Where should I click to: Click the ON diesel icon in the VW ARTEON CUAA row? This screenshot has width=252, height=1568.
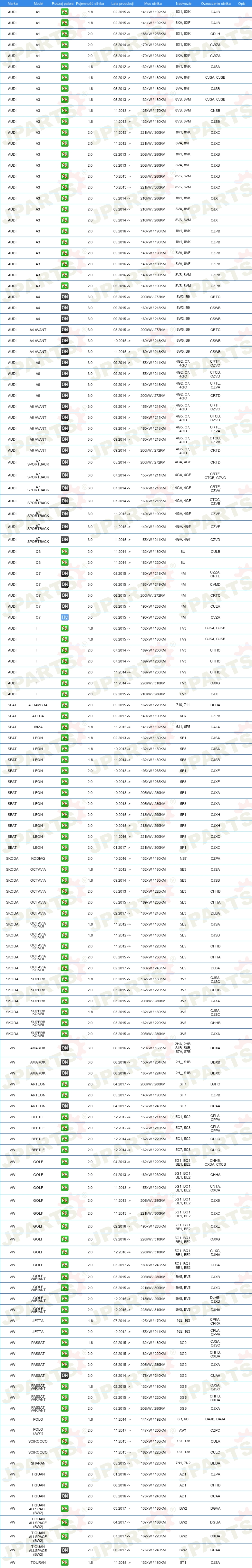pyautogui.click(x=64, y=1106)
